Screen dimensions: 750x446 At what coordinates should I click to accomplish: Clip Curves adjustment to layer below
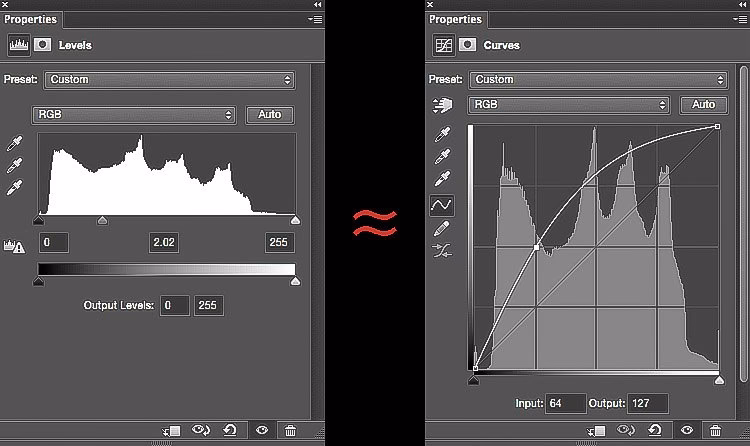point(596,431)
